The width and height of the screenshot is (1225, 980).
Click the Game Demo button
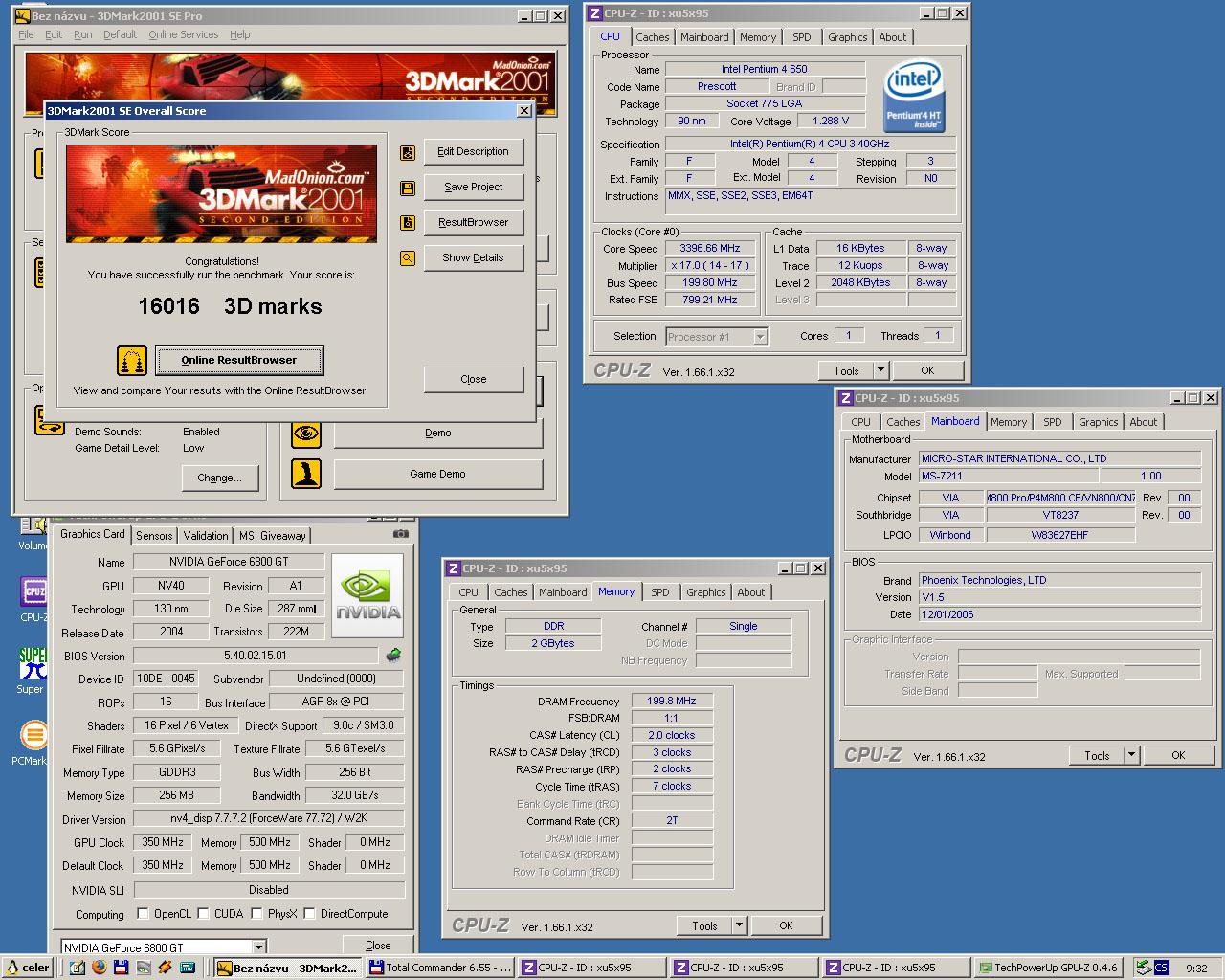[x=437, y=474]
